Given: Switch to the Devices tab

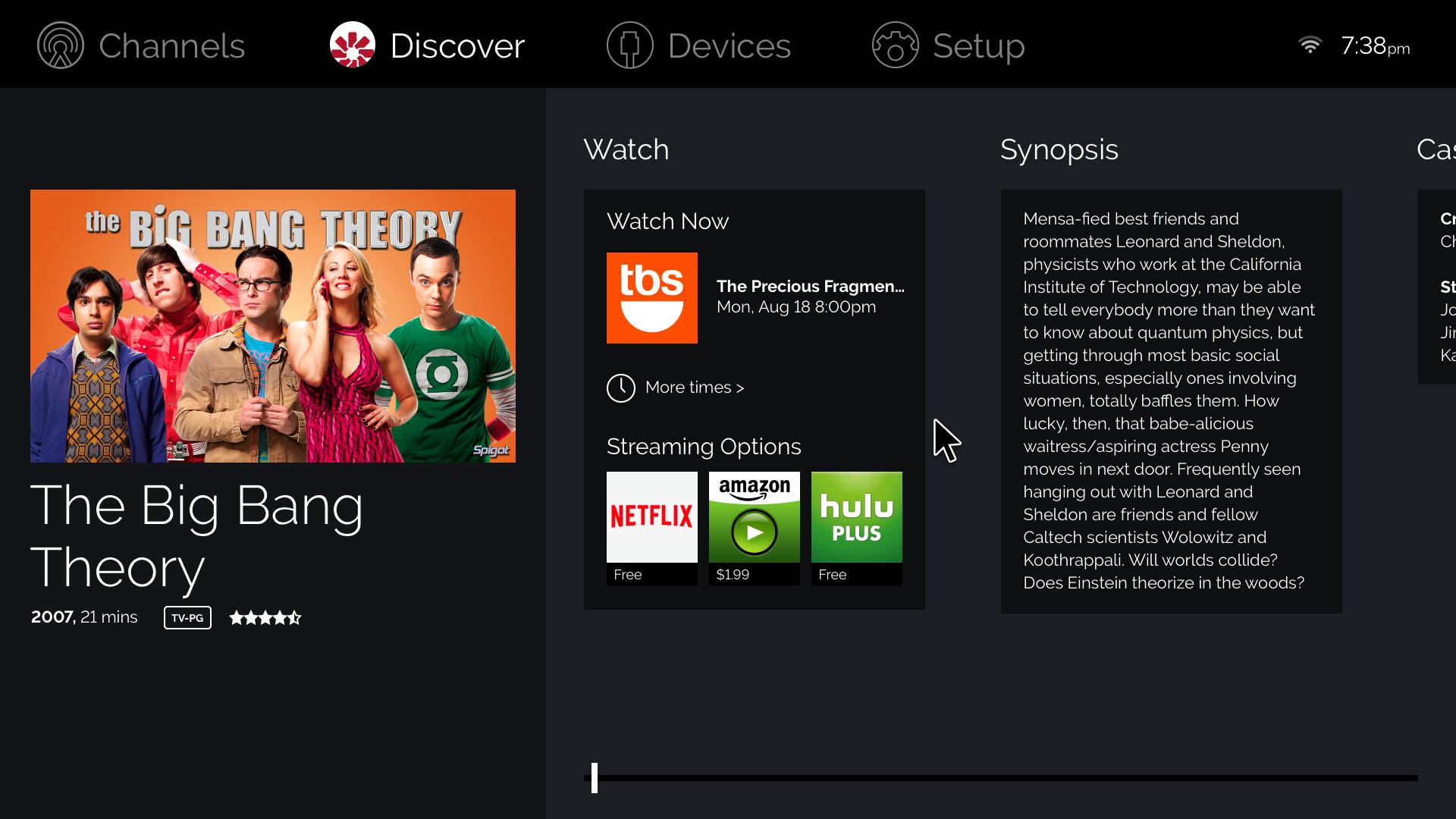Looking at the screenshot, I should 698,45.
